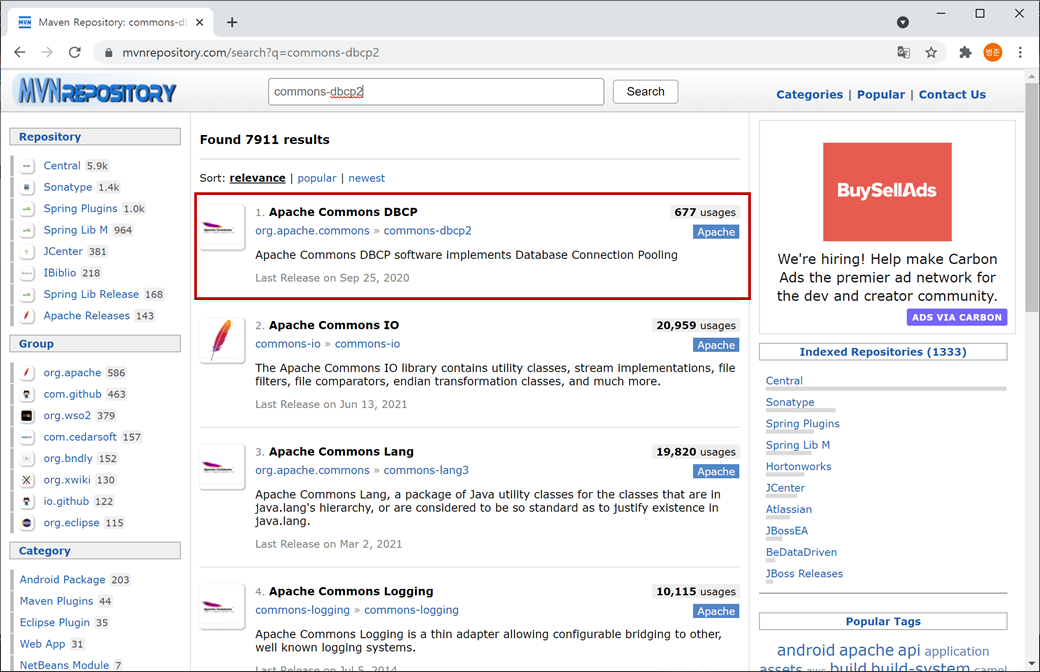This screenshot has height=672, width=1040.
Task: Filter by Android Package category
Action: coord(62,580)
